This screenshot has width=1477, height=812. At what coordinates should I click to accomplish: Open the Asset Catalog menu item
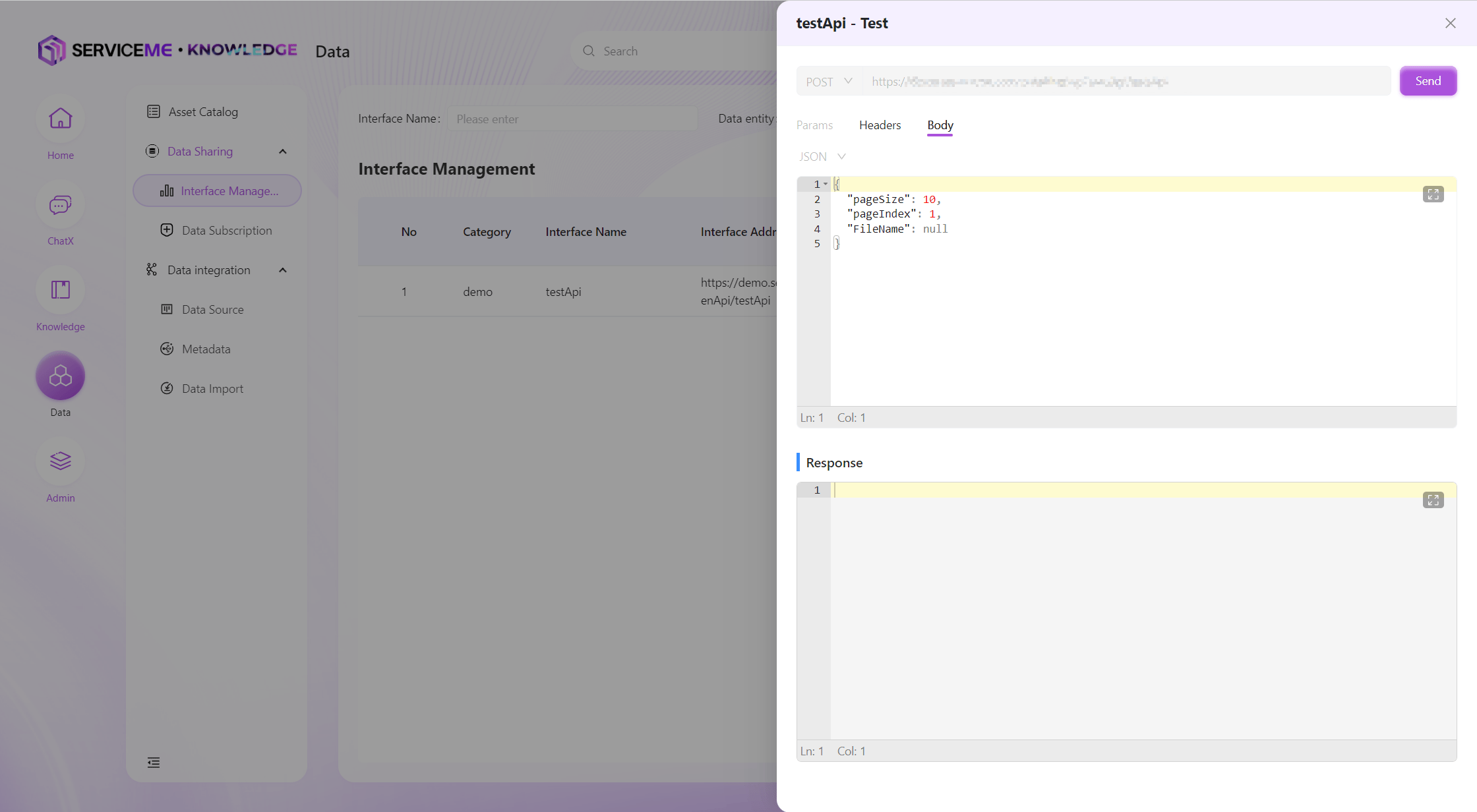(x=202, y=112)
